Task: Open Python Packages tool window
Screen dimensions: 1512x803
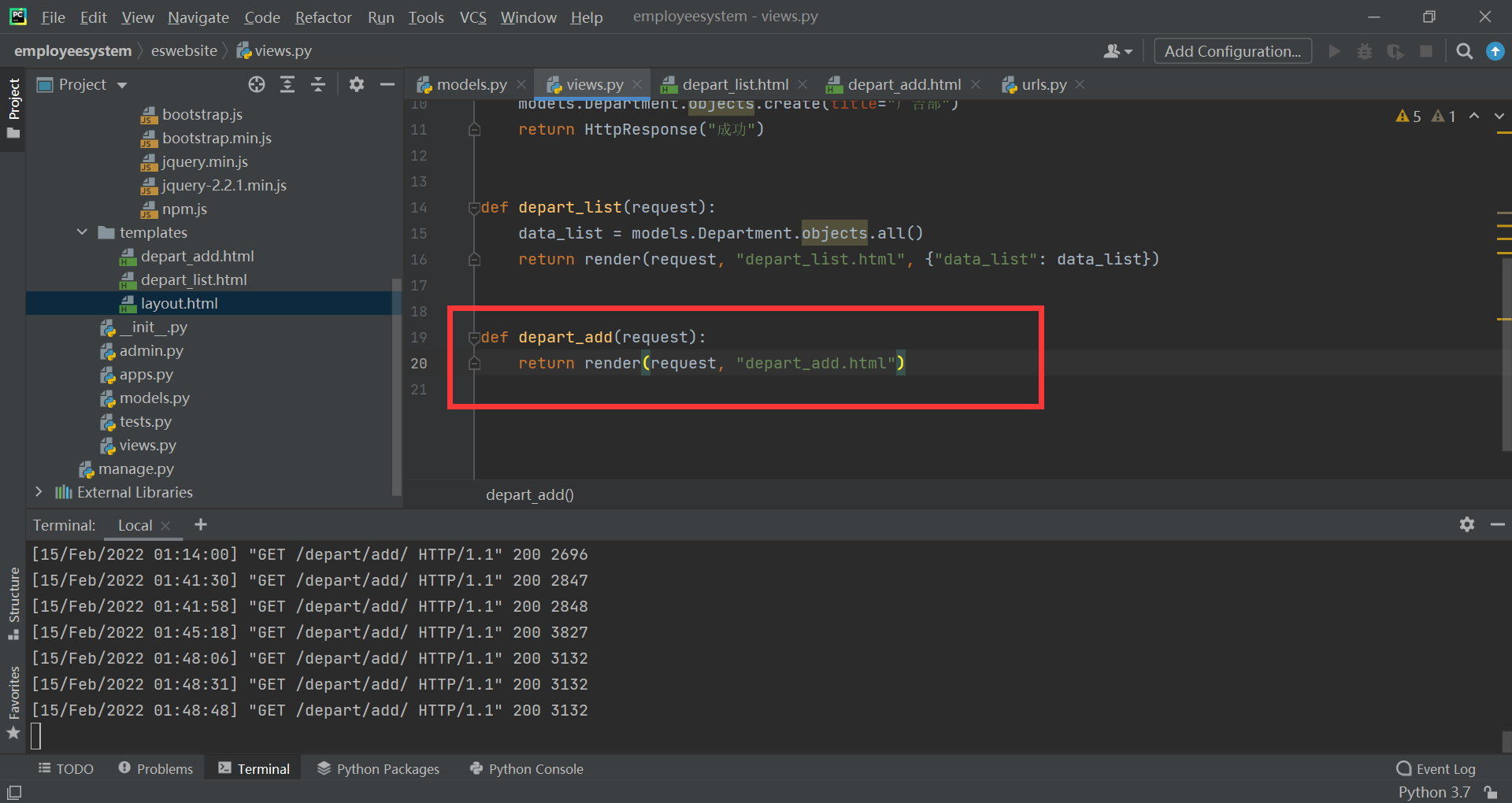Action: (378, 768)
